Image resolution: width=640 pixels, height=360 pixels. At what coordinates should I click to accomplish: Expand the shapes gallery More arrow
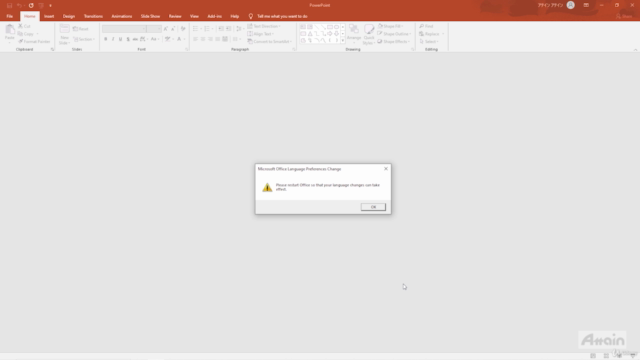(x=342, y=40)
